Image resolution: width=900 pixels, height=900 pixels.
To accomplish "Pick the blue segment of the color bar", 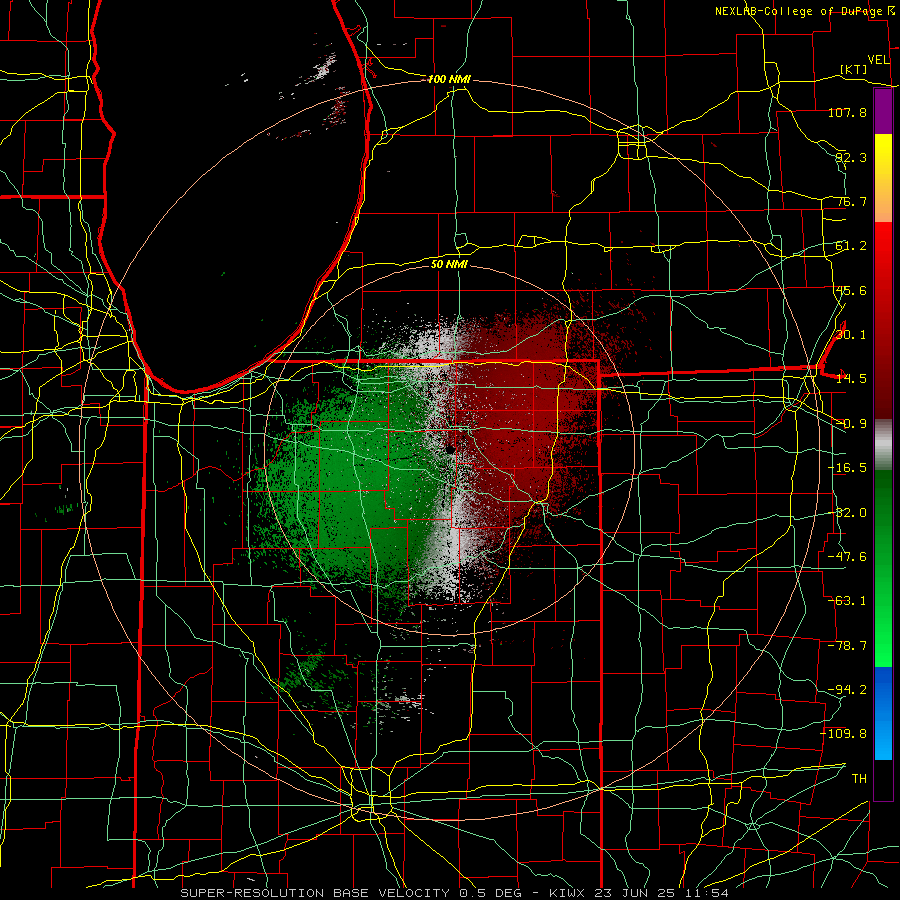I will pyautogui.click(x=883, y=713).
